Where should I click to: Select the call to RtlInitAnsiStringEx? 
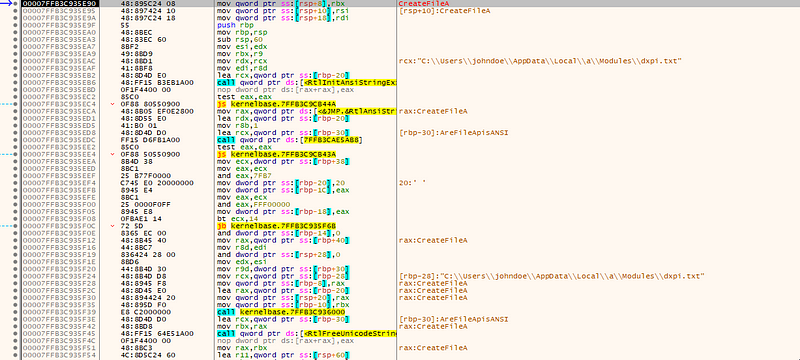pyautogui.click(x=306, y=82)
